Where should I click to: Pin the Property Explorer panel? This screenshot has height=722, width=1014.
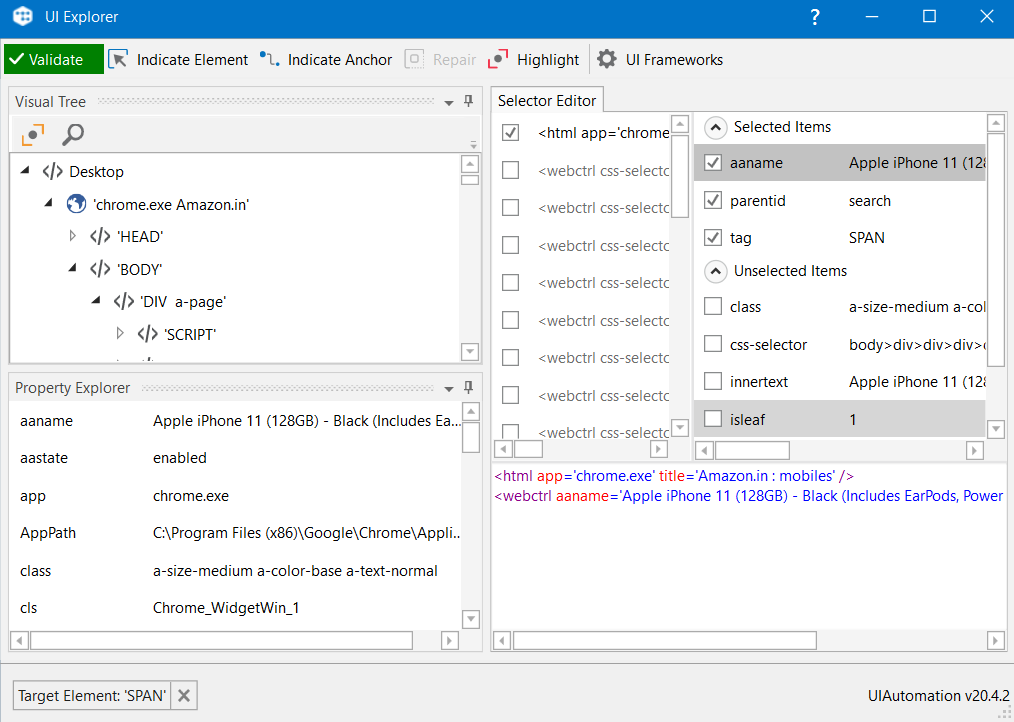point(469,388)
